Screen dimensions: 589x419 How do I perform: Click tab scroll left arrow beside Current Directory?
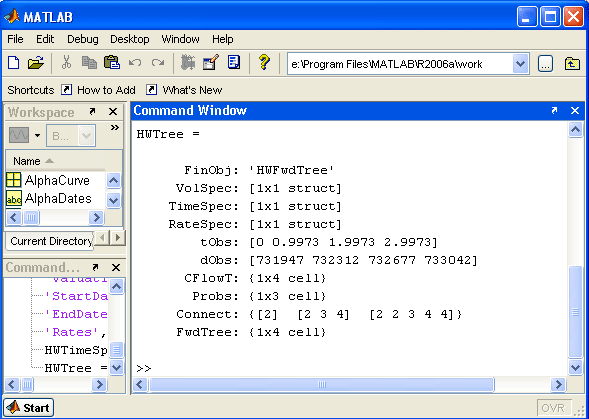[102, 237]
